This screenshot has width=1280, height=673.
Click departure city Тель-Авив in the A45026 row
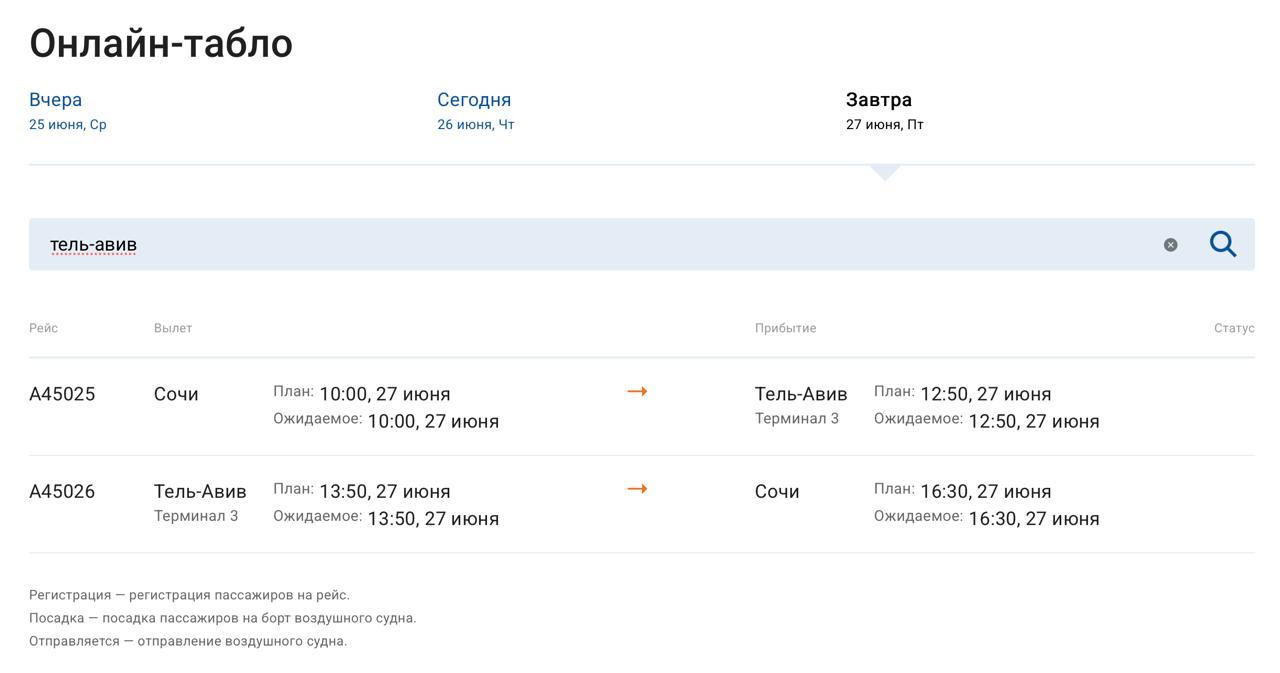coord(200,492)
